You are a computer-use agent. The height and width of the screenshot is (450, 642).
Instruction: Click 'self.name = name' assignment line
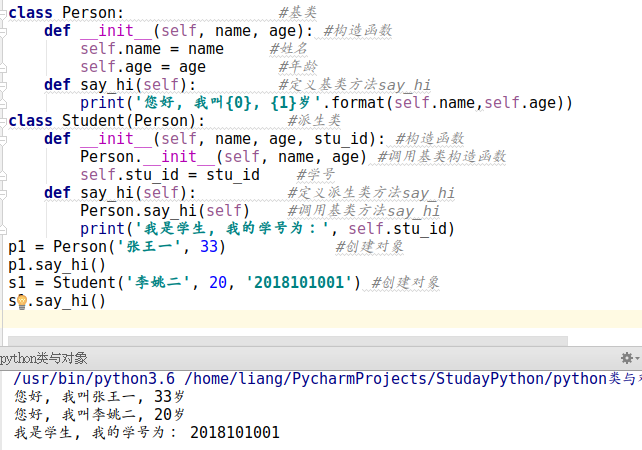[x=152, y=49]
